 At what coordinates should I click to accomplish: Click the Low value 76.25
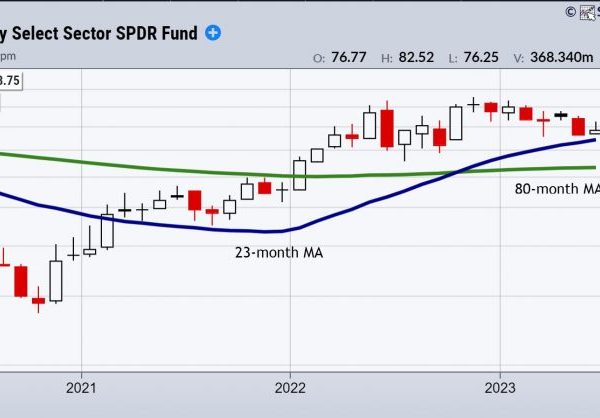pos(481,57)
